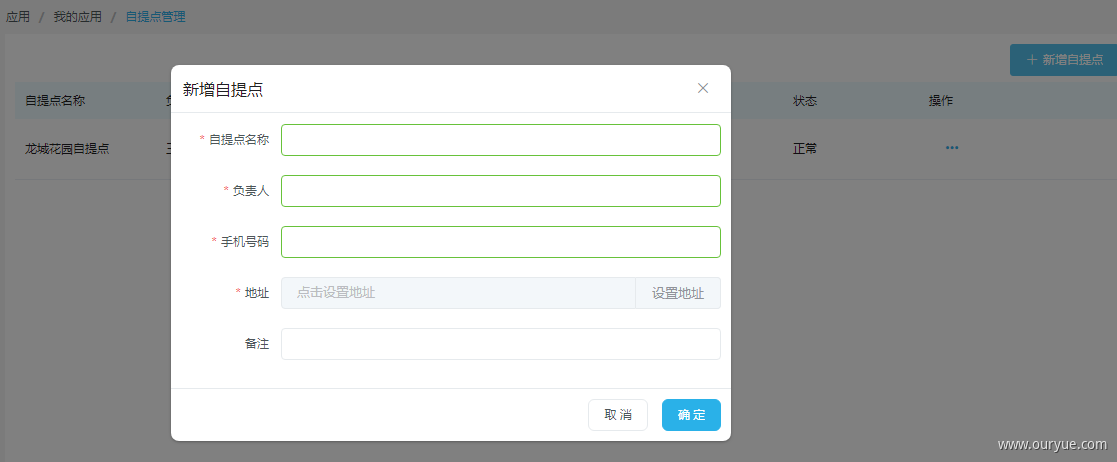Focus the 备注 remarks input field
The image size is (1117, 462).
click(501, 344)
